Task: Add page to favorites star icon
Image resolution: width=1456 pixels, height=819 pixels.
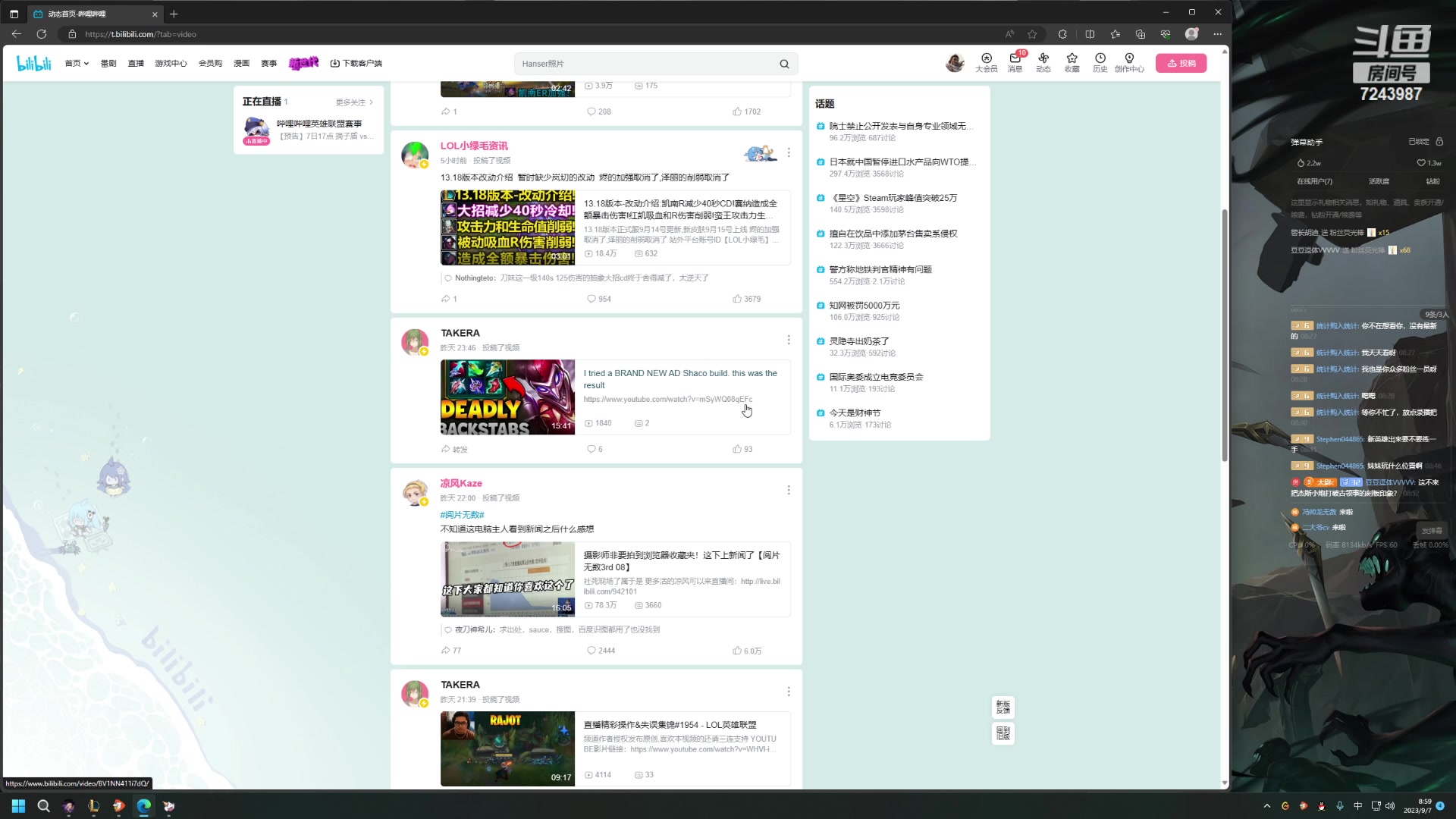Action: 1032,34
